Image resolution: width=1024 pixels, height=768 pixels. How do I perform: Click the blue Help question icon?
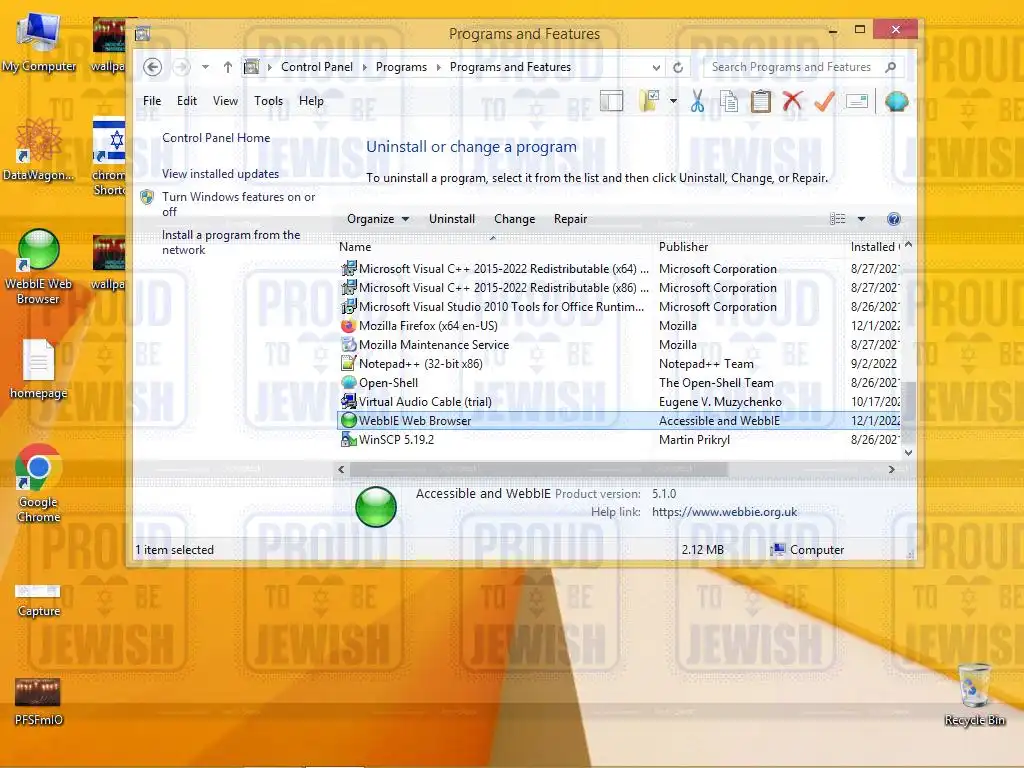tap(894, 219)
